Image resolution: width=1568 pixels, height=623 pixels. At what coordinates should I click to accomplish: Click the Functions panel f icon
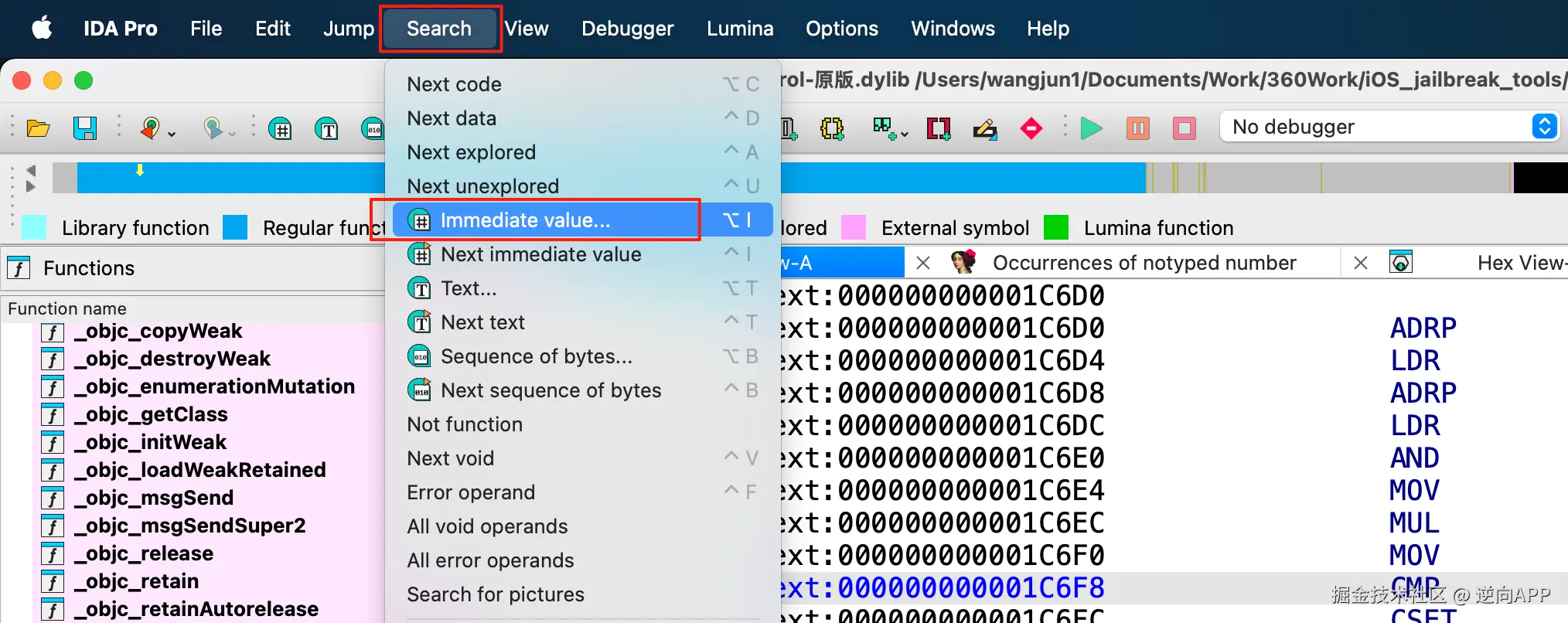click(19, 268)
